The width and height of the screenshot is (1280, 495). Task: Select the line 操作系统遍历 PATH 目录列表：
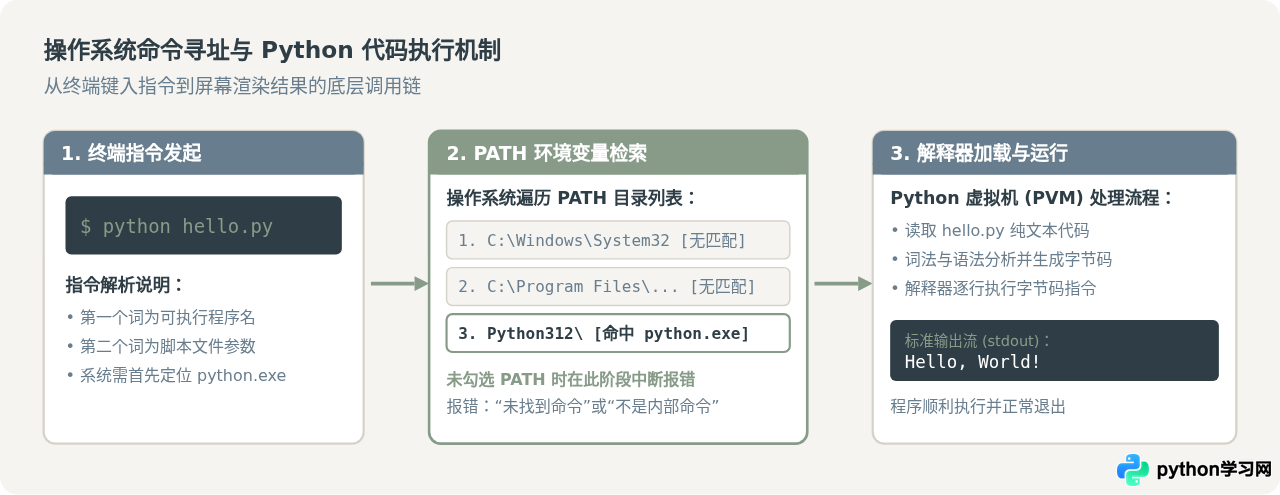pos(572,198)
